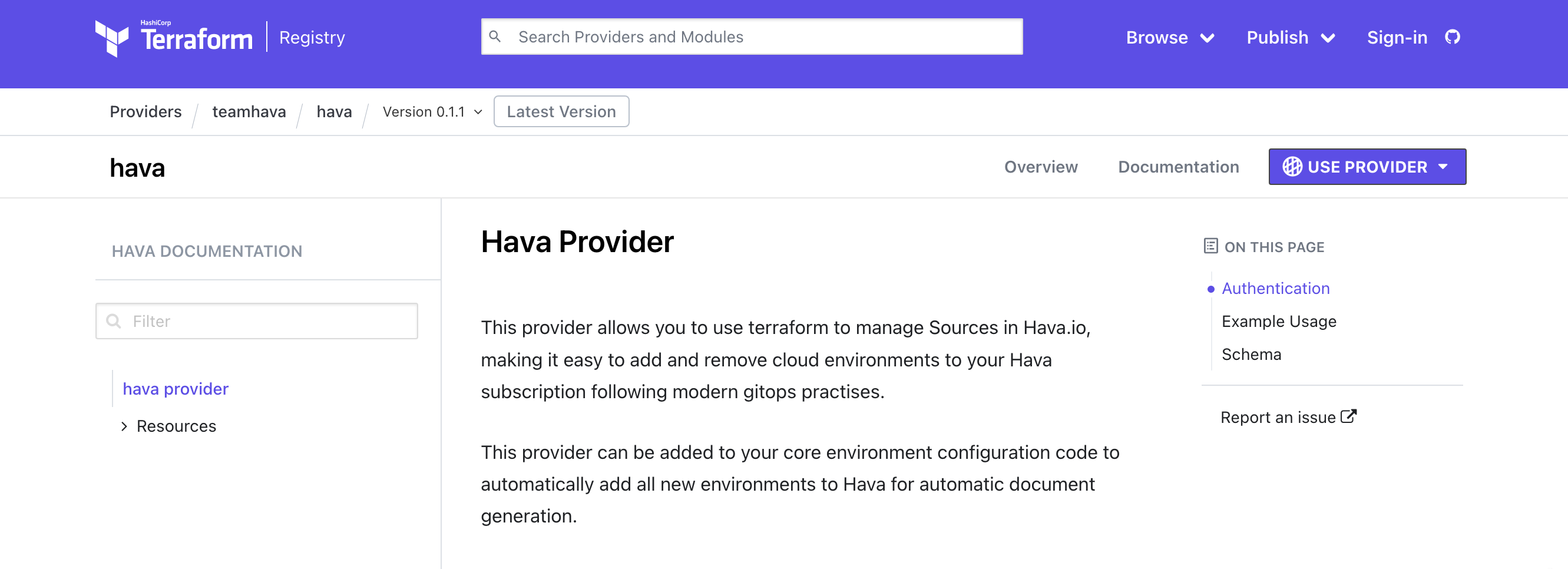Click the search magnifier icon
The width and height of the screenshot is (1568, 569).
(496, 37)
